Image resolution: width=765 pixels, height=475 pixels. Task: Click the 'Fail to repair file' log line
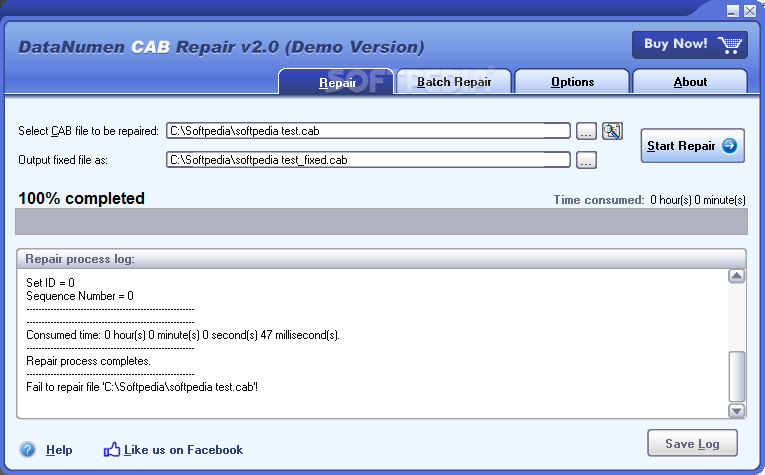[x=142, y=387]
